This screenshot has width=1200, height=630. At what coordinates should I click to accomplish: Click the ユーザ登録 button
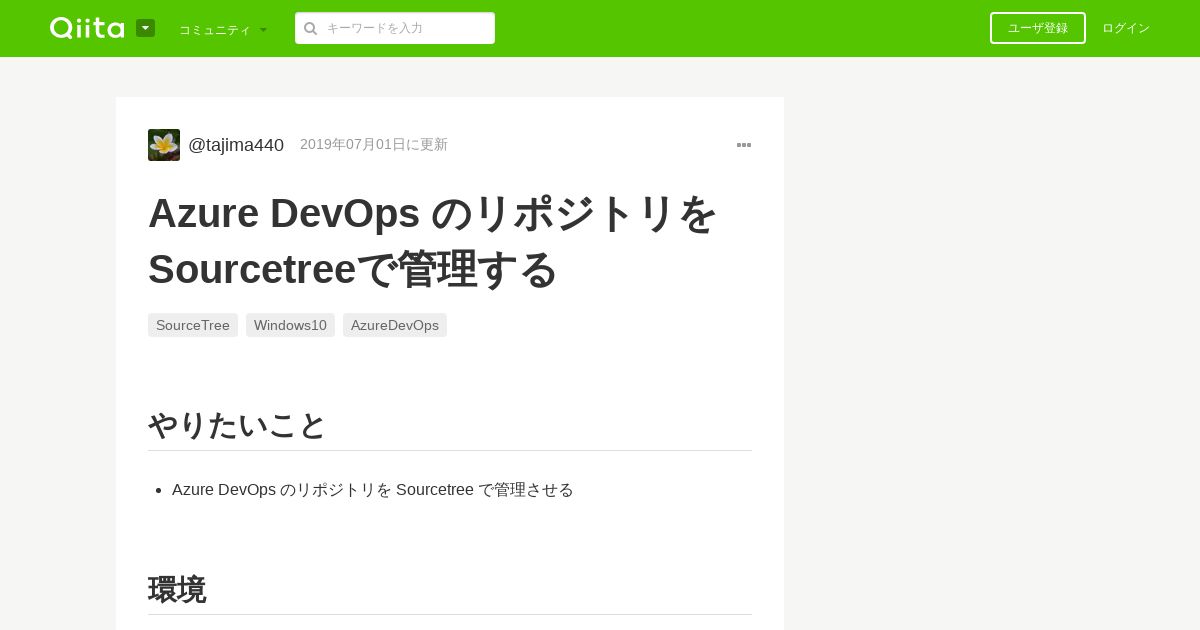pos(1038,28)
